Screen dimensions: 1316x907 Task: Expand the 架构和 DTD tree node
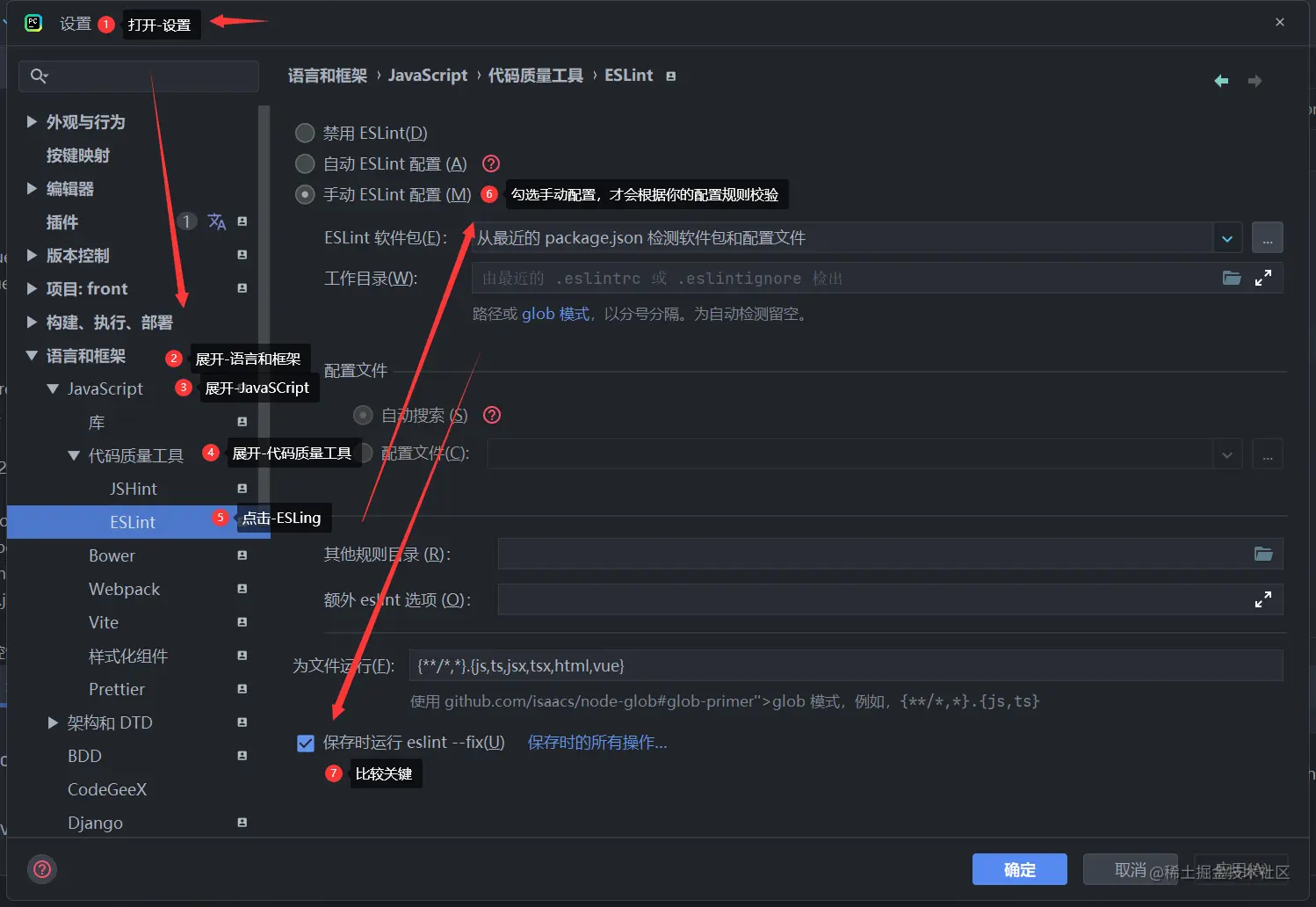(53, 722)
